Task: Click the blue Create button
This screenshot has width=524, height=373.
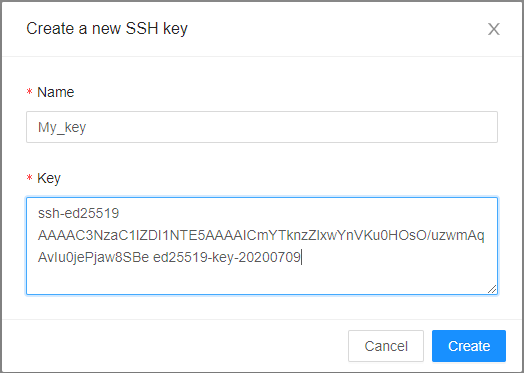Action: coord(469,346)
